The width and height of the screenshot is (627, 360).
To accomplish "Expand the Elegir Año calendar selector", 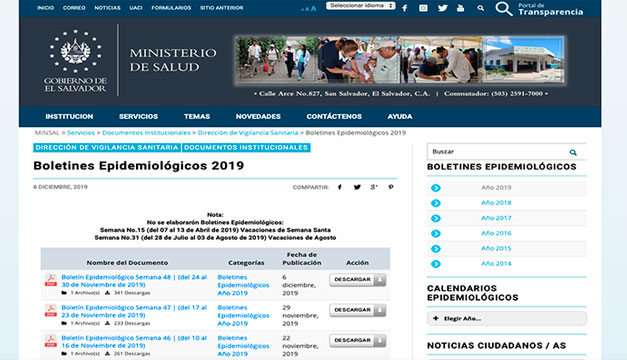I will 507,318.
